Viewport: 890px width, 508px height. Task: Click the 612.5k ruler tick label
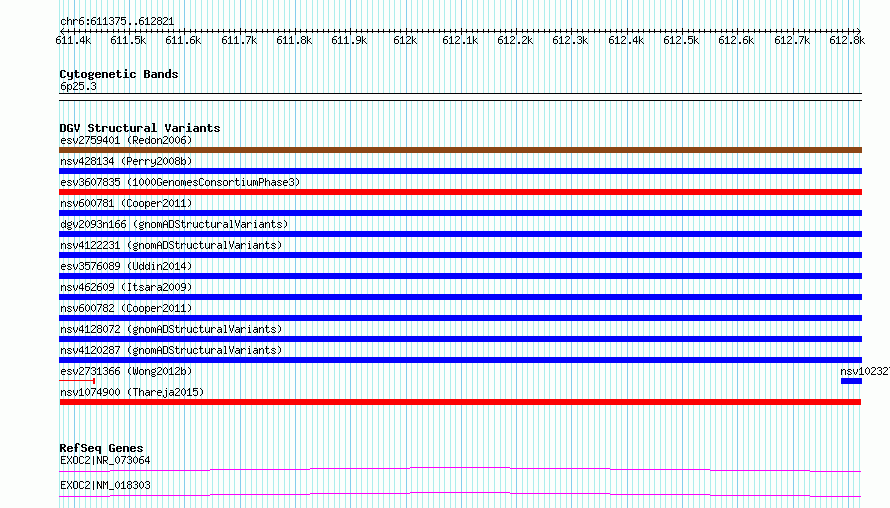[x=681, y=40]
